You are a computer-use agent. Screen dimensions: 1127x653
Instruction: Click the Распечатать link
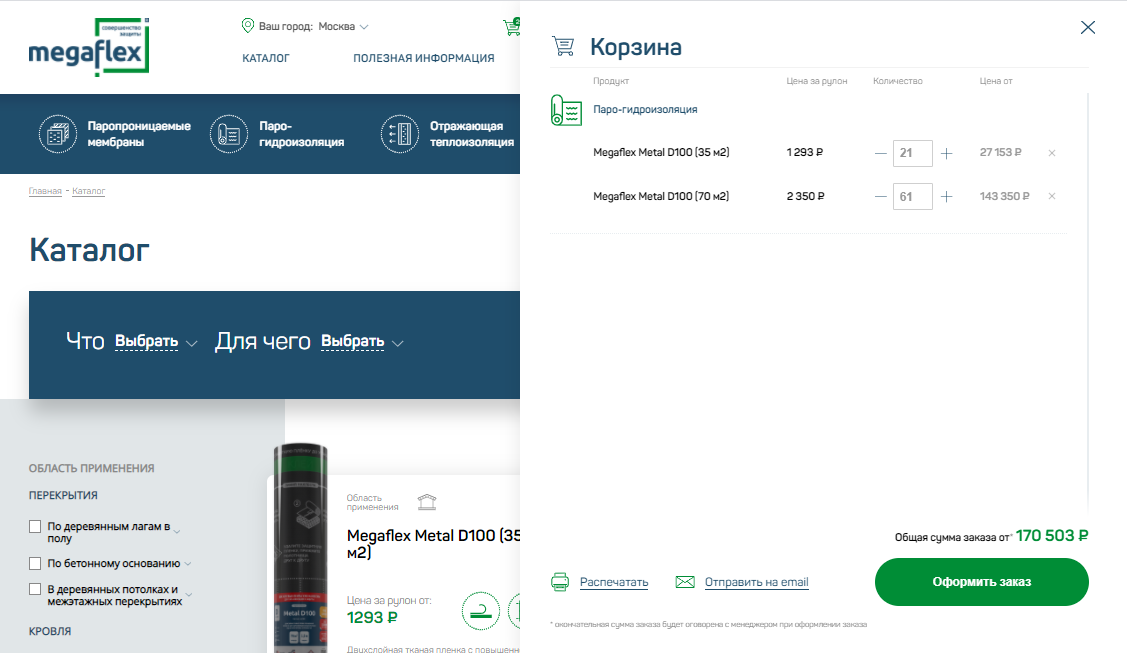coord(614,582)
